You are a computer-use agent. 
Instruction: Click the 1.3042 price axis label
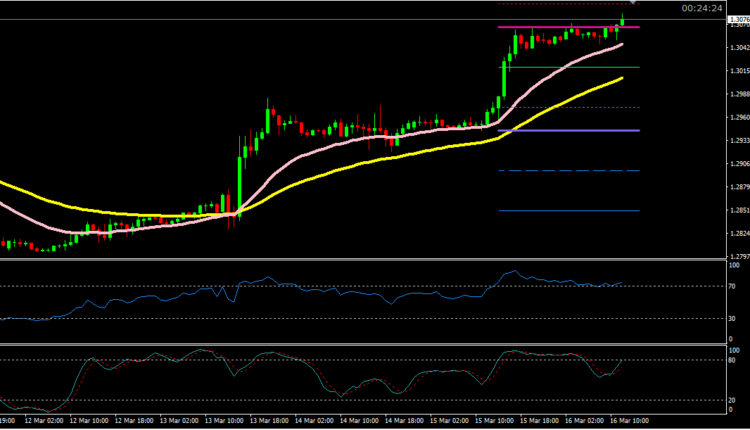click(x=738, y=47)
